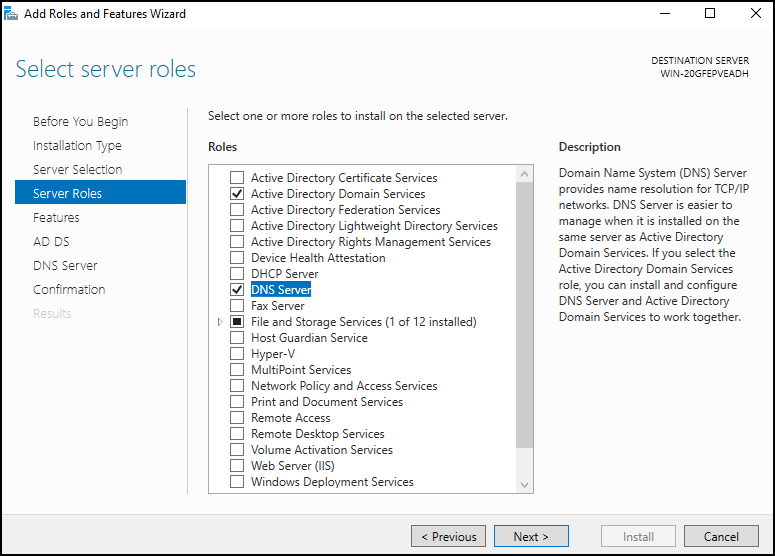Check Active Directory Federation Services checkbox
The image size is (775, 556).
[237, 210]
